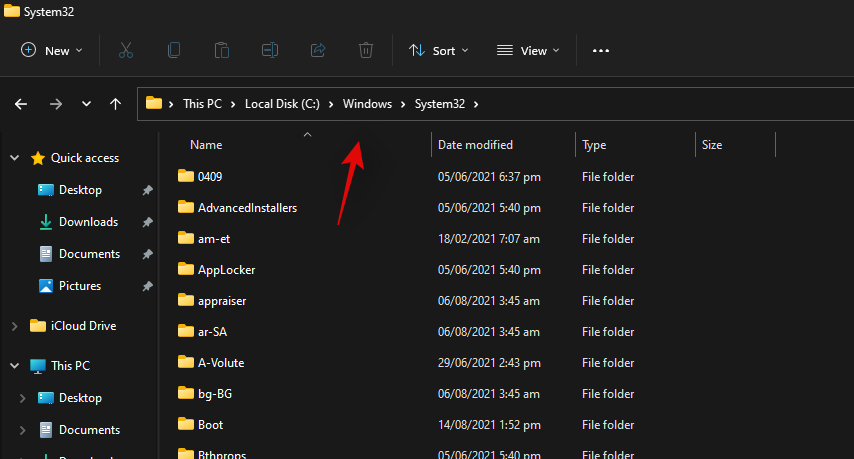The image size is (854, 459).
Task: Click the Delete trash can icon
Action: click(366, 50)
